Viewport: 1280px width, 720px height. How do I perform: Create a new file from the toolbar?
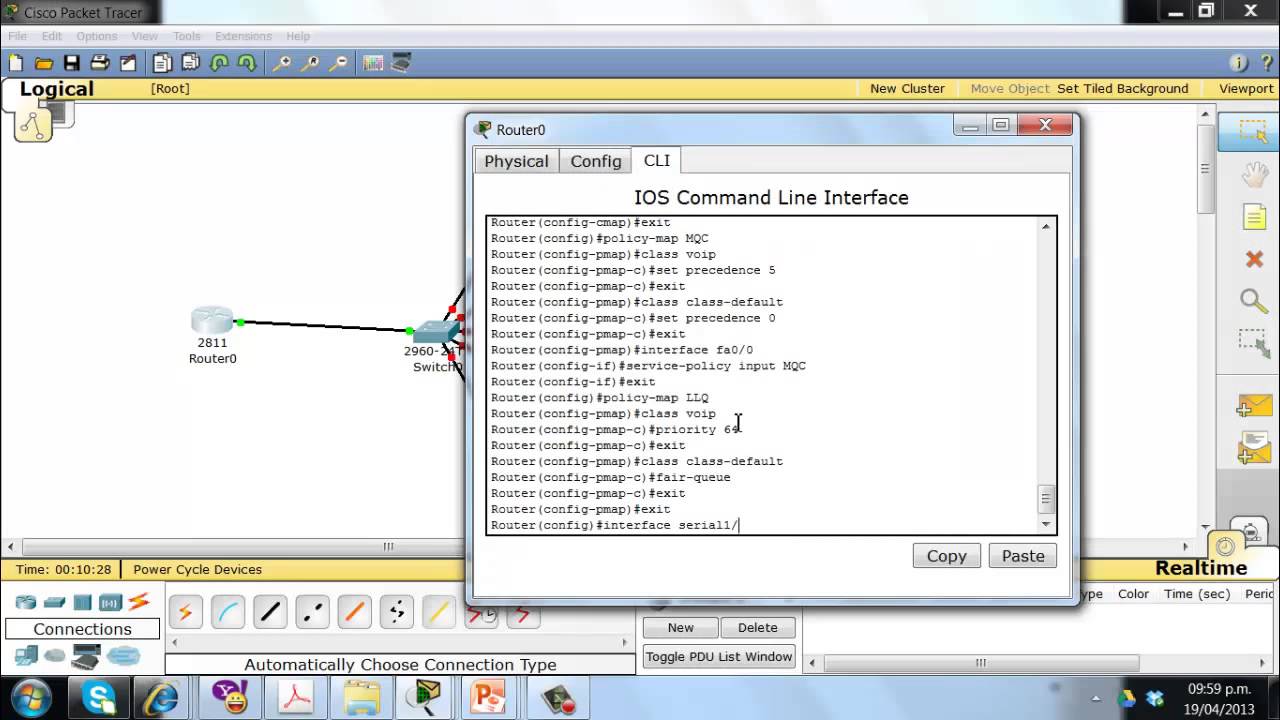point(15,63)
